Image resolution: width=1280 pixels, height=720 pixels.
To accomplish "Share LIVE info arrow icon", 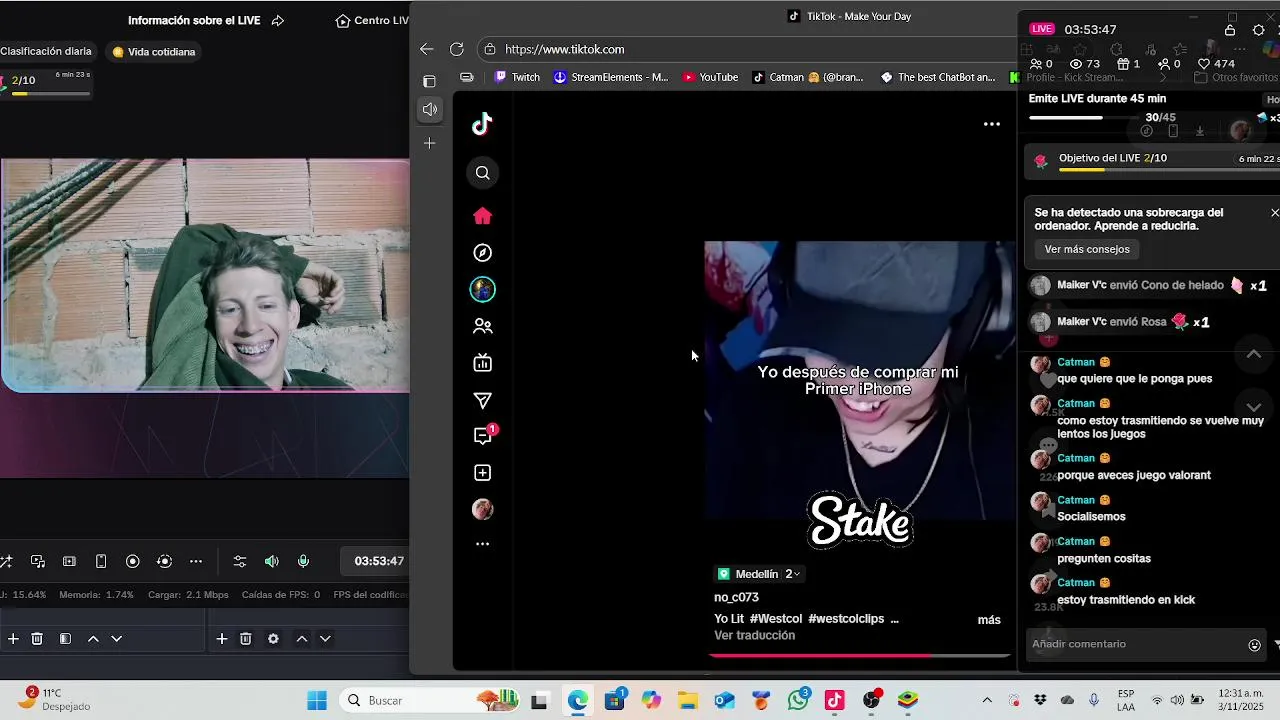I will click(278, 20).
